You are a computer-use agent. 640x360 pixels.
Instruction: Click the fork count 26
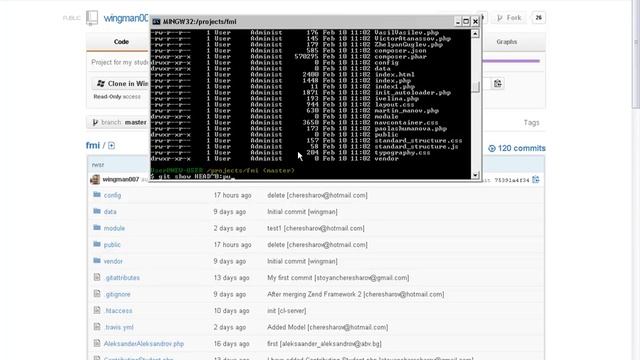[538, 18]
